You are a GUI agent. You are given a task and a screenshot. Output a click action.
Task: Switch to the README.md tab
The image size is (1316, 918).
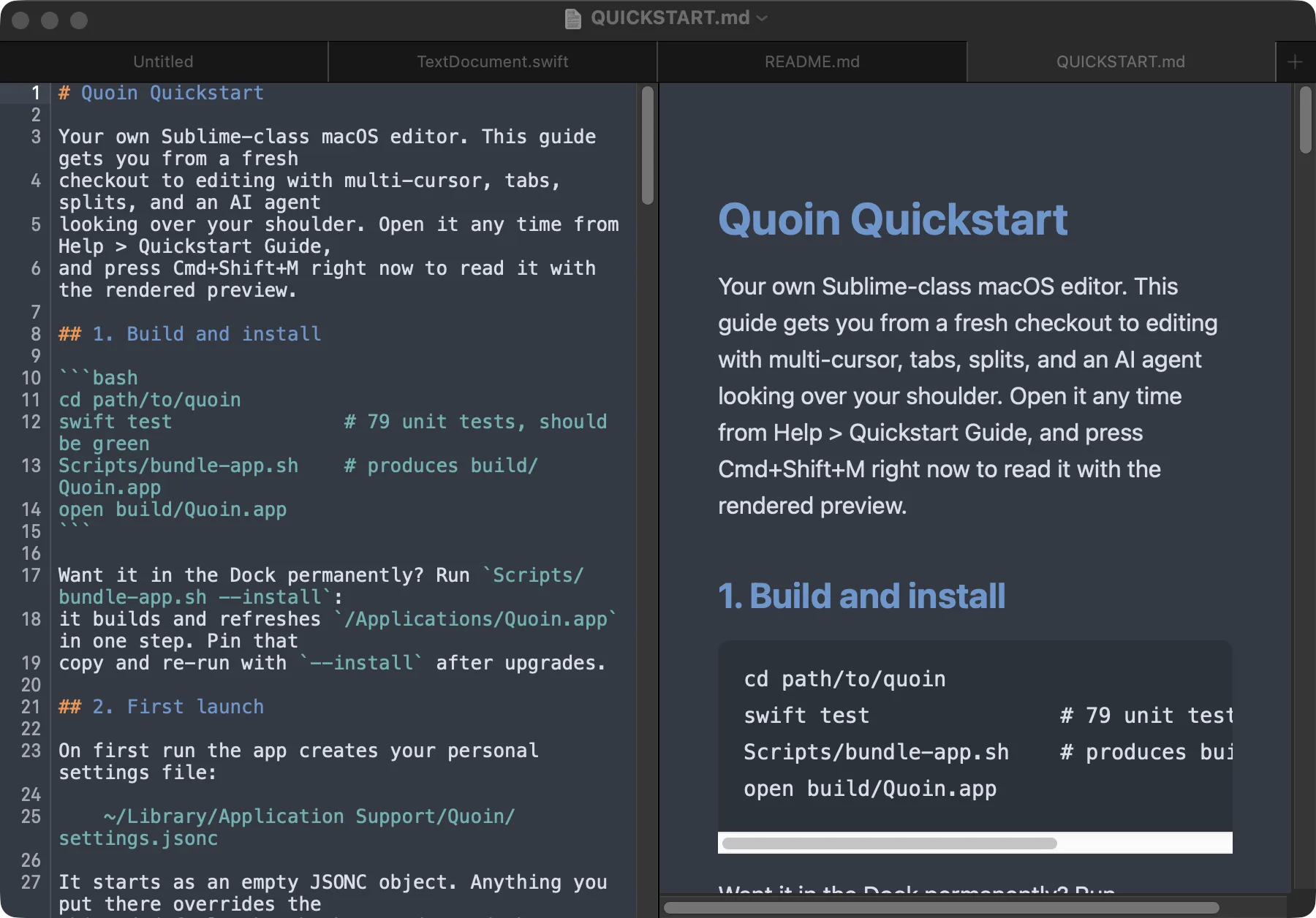point(812,62)
